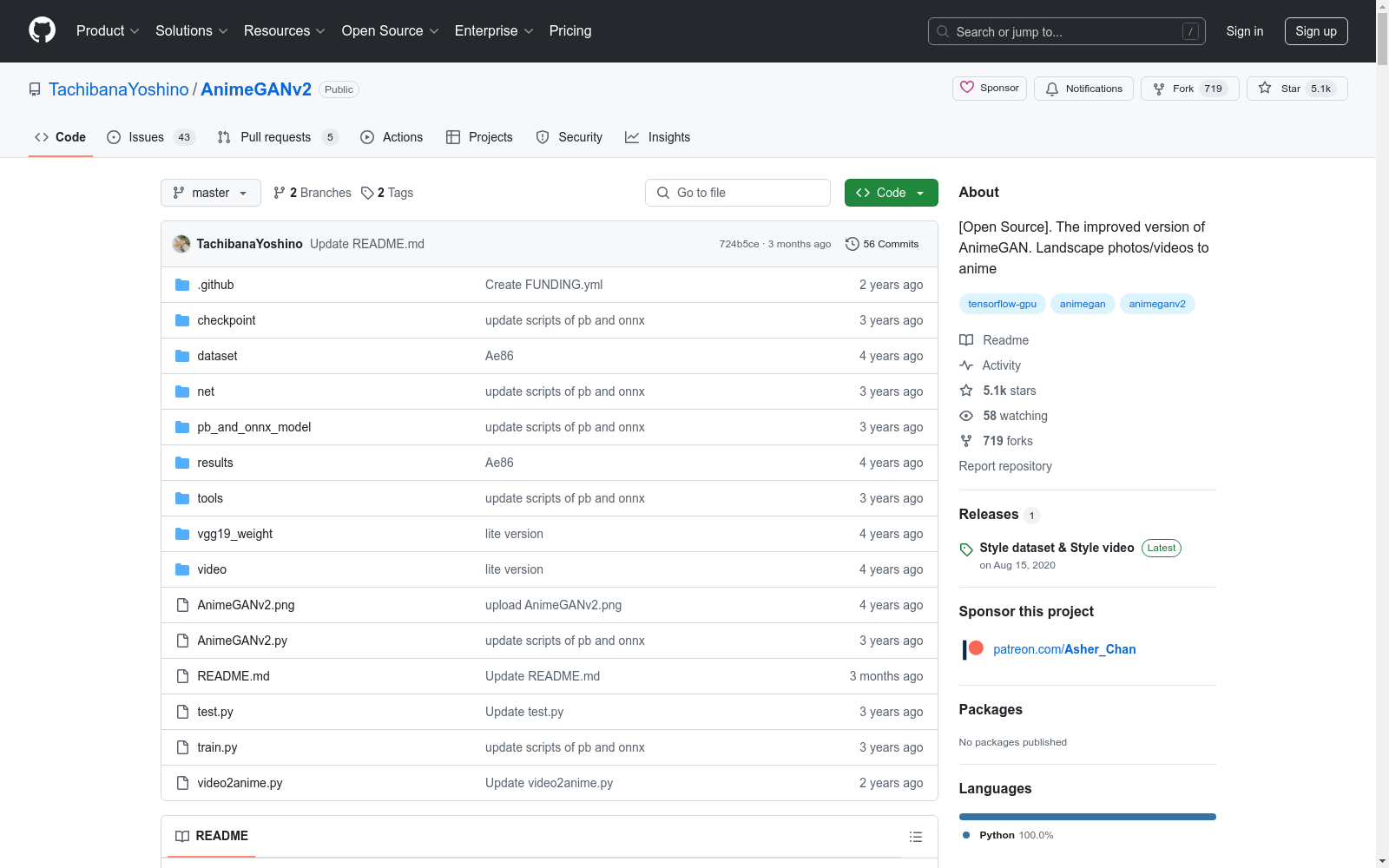This screenshot has height=868, width=1389.
Task: Expand the Open Source menu
Action: [x=391, y=30]
